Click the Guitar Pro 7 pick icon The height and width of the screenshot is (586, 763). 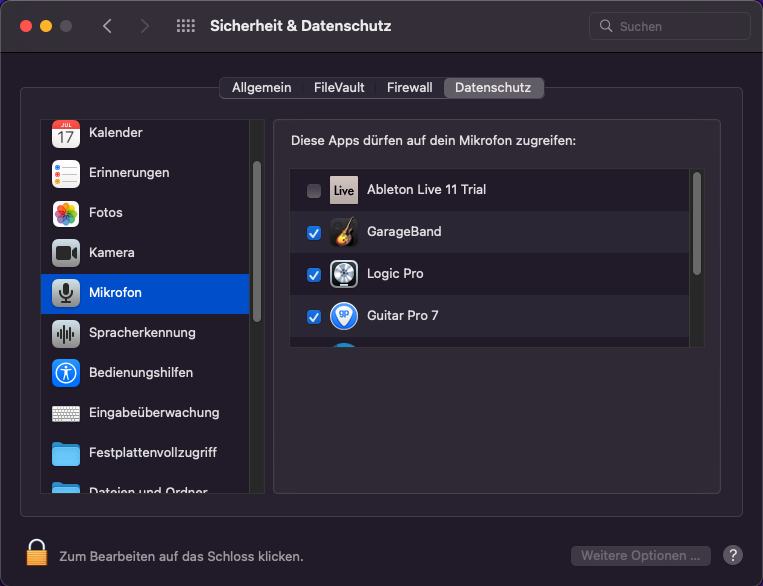click(344, 315)
